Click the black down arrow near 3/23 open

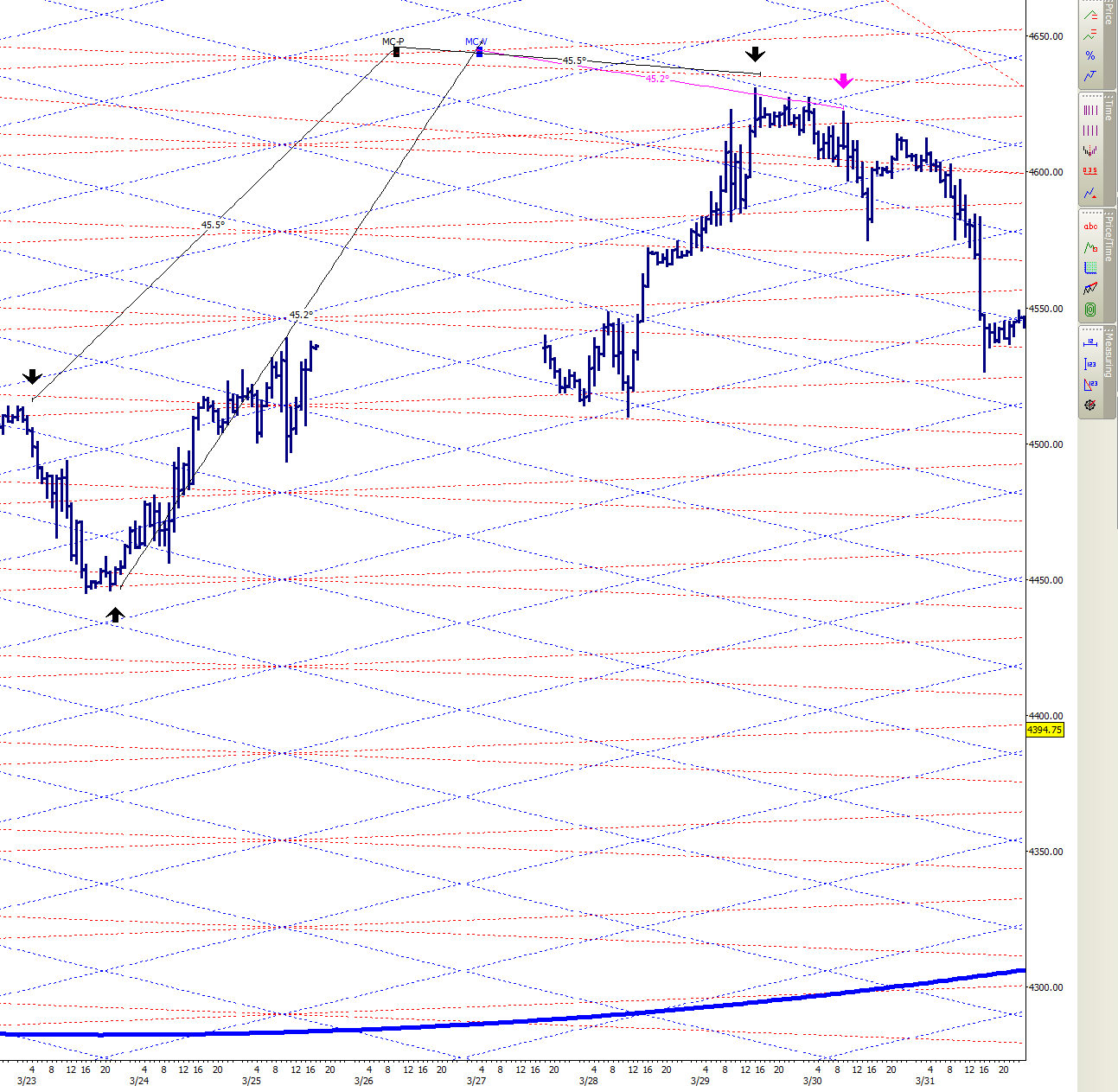pyautogui.click(x=32, y=376)
